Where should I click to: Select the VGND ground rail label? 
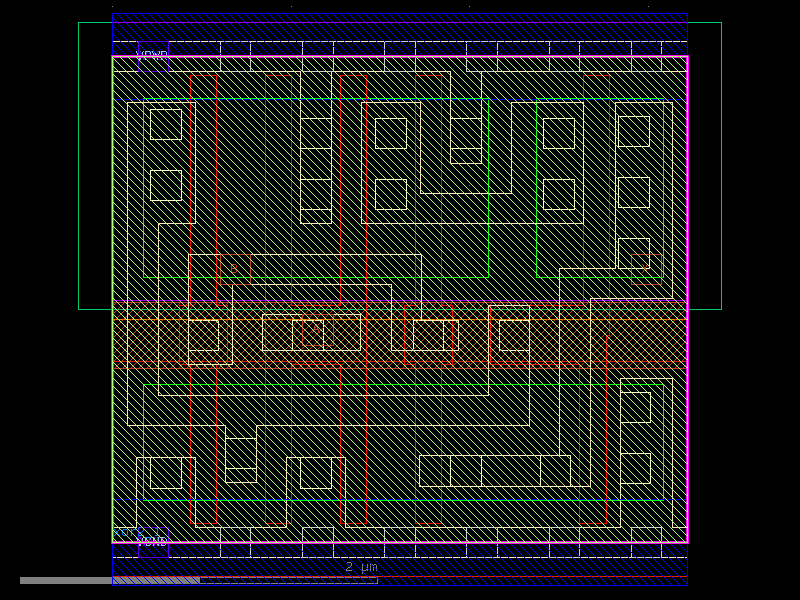[153, 540]
